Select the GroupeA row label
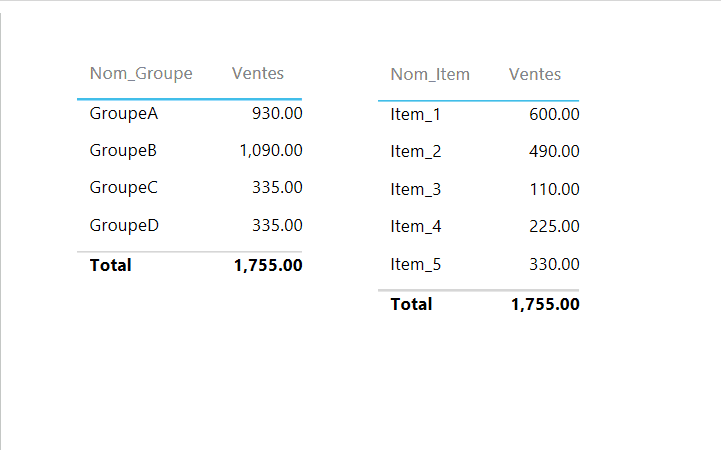The width and height of the screenshot is (721, 450). point(124,114)
